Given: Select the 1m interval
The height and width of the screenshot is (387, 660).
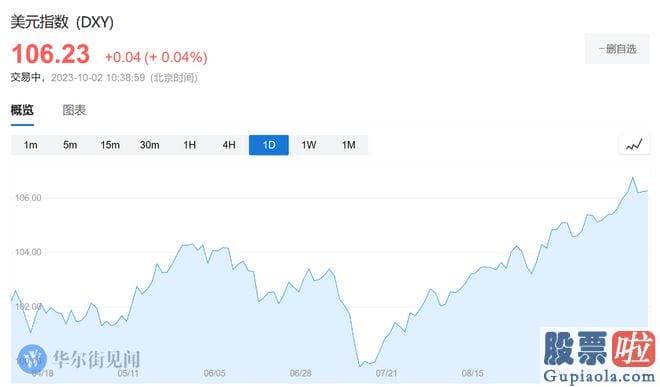Looking at the screenshot, I should point(30,145).
